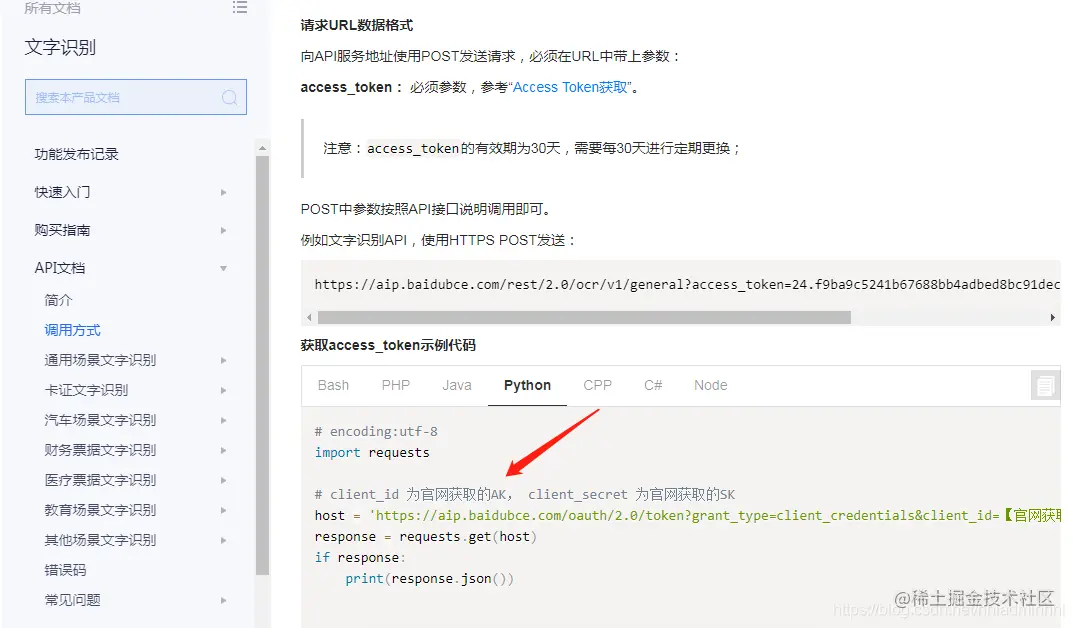The width and height of the screenshot is (1074, 628).
Task: Click the 文字识别 product title
Action: click(x=60, y=47)
